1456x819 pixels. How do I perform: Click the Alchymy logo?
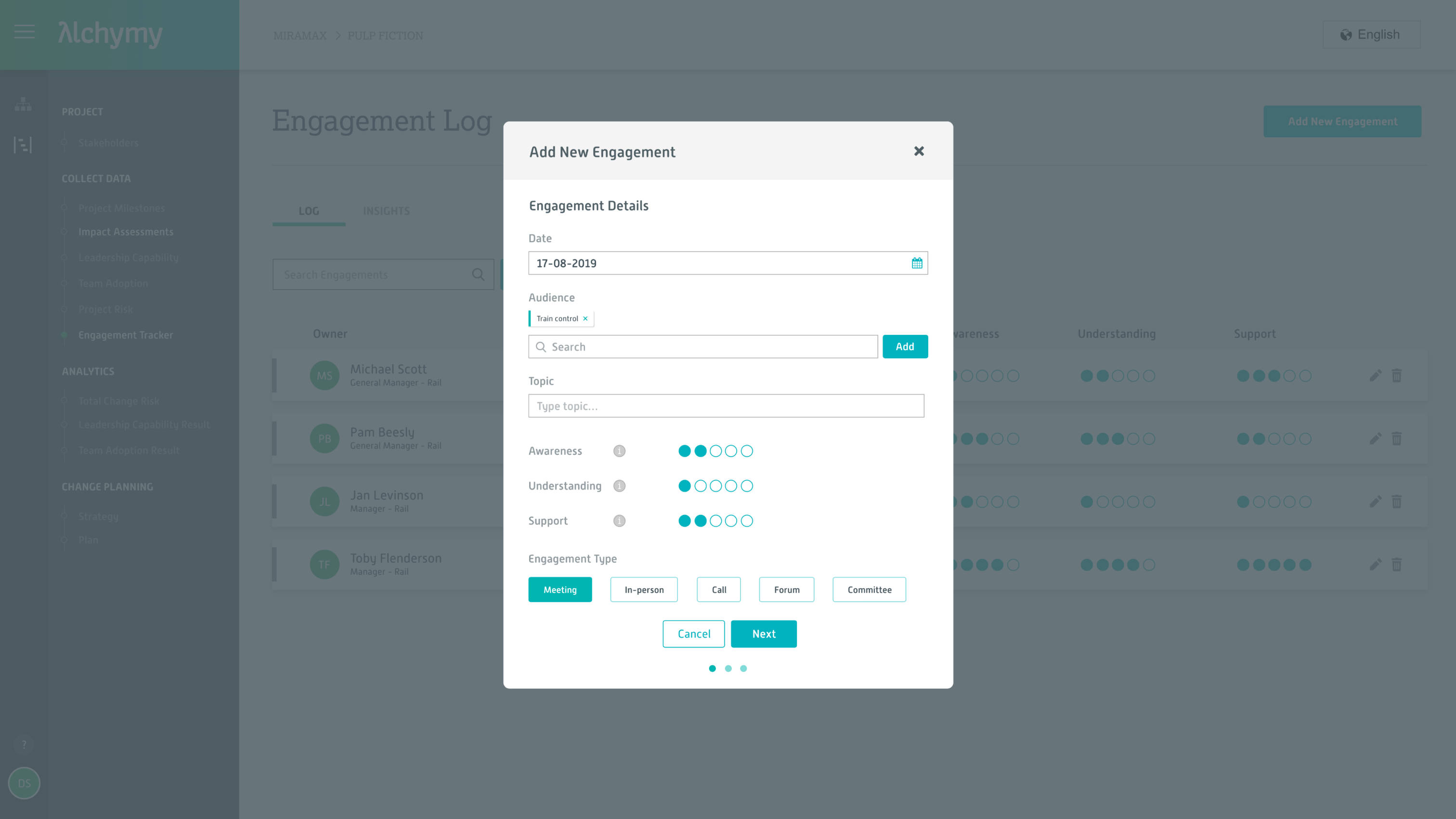point(111,34)
